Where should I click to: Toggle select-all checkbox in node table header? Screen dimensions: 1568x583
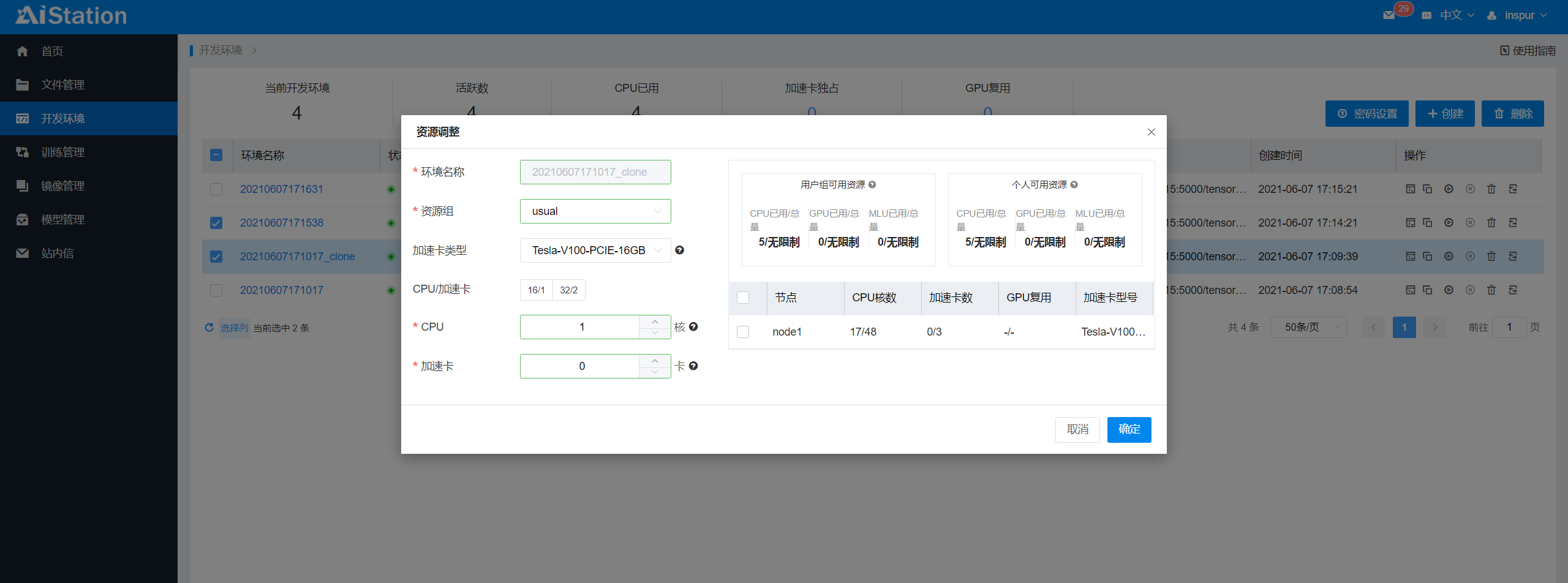(x=743, y=298)
